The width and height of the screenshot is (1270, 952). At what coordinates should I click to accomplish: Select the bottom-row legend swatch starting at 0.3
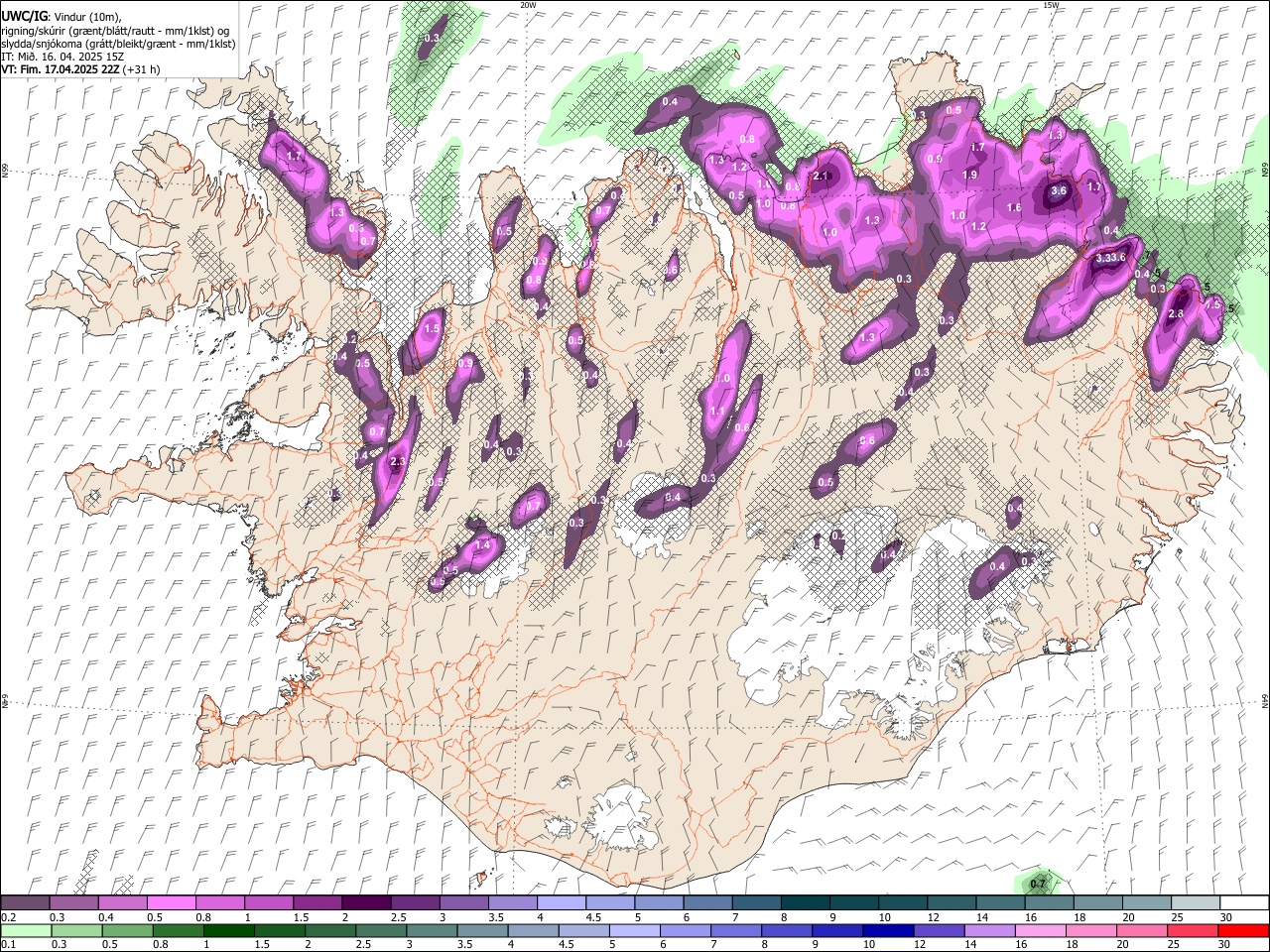(76, 930)
